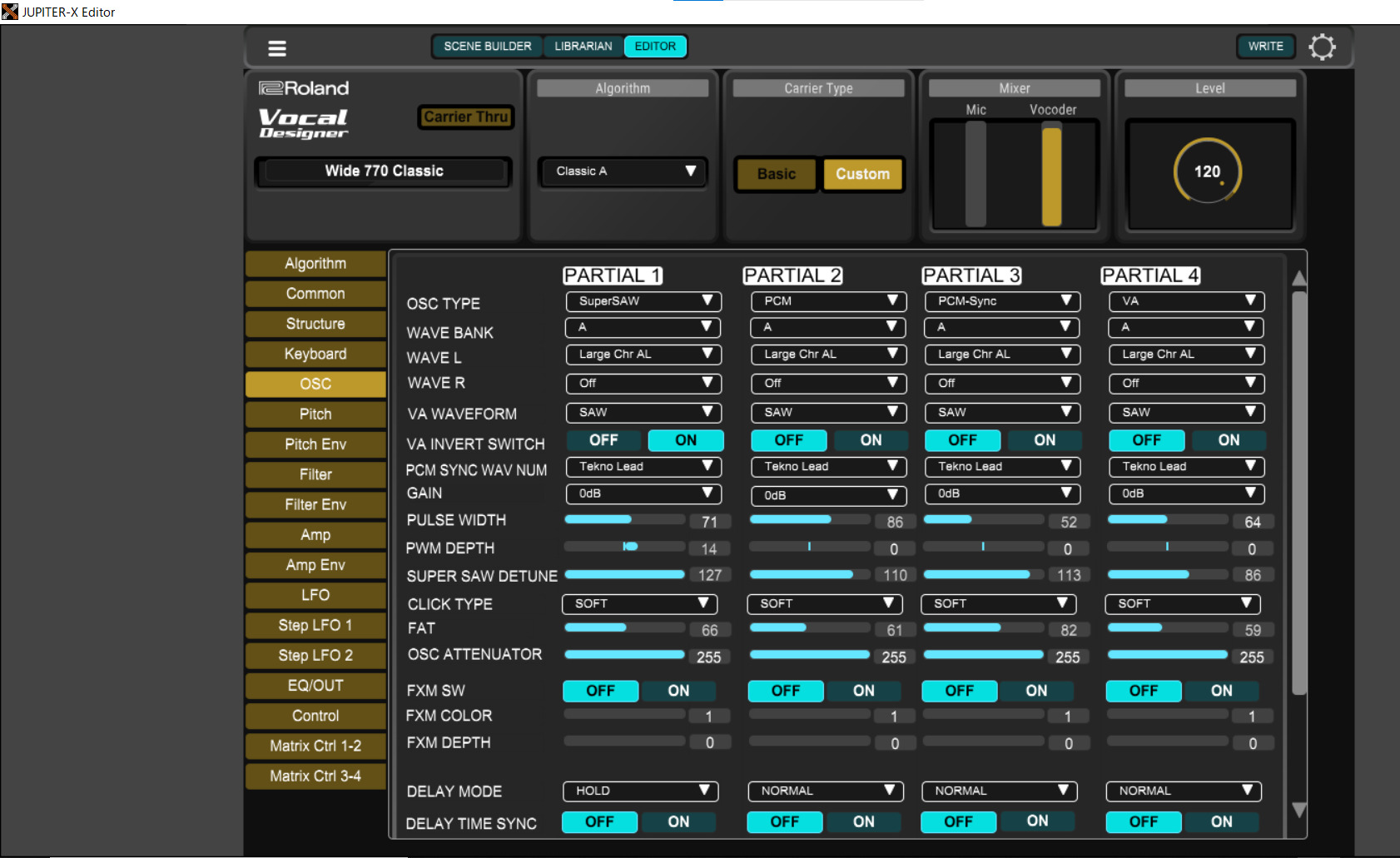Click the Wide 770 Classic patch name field
The width and height of the screenshot is (1400, 858).
pos(384,171)
